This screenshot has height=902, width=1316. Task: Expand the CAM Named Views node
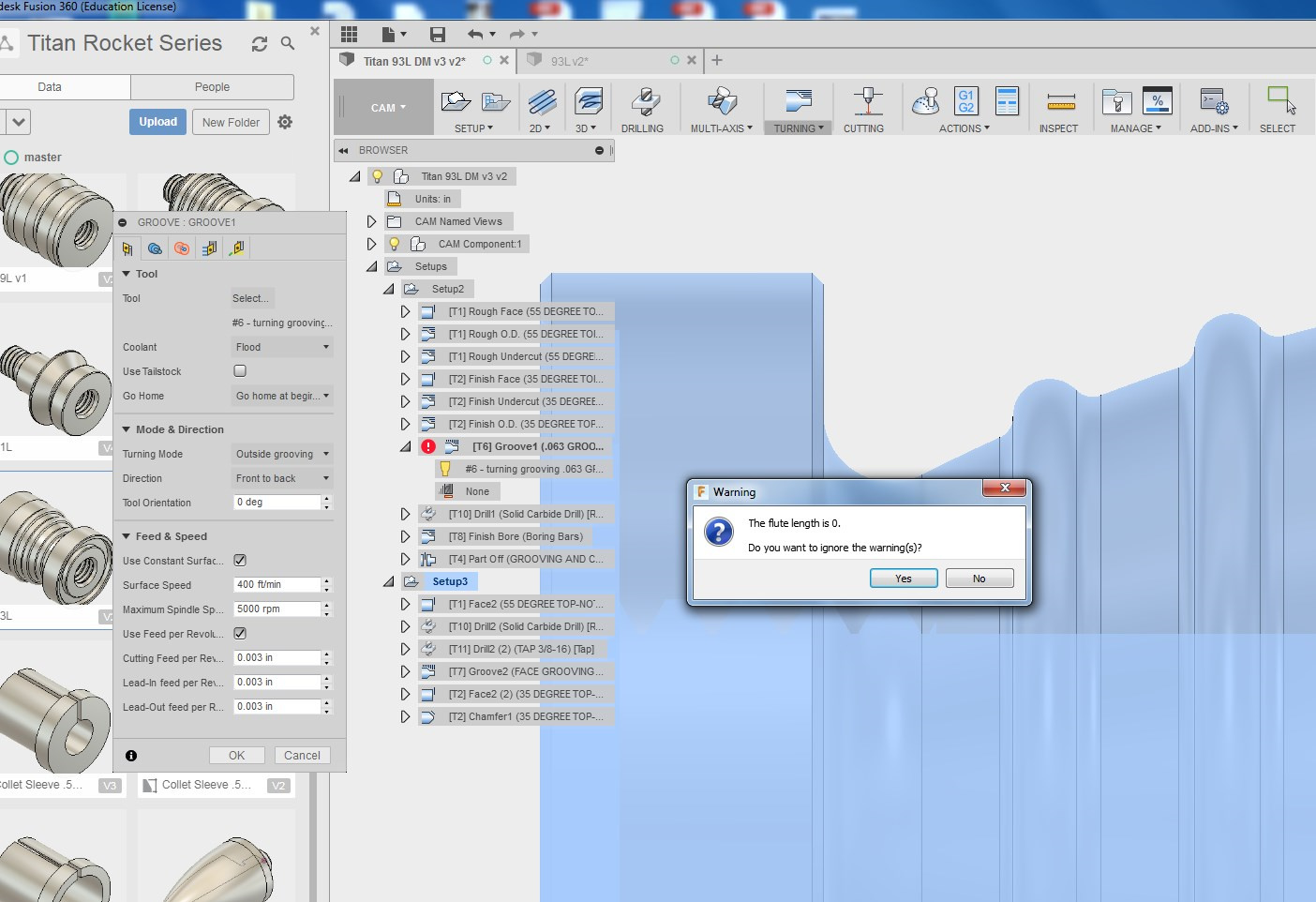[371, 221]
